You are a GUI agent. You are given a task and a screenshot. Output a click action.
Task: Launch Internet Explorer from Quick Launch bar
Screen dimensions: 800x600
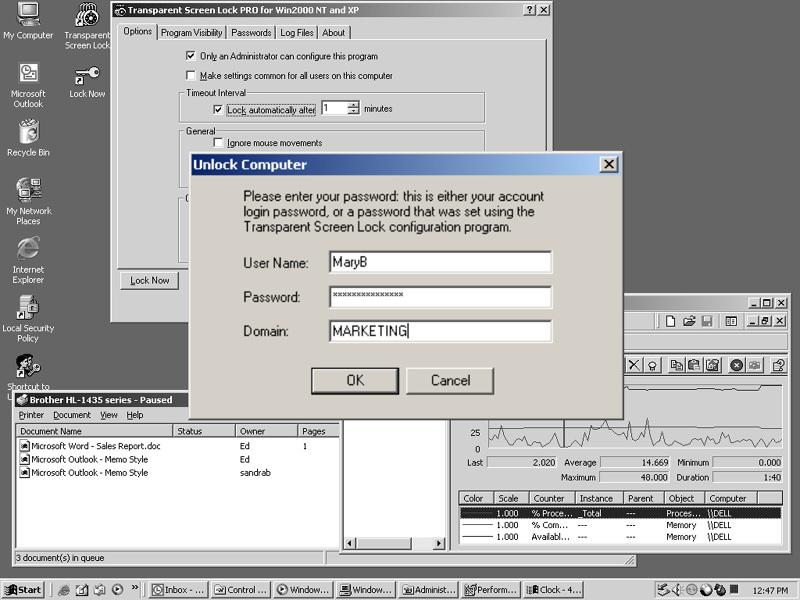64,590
